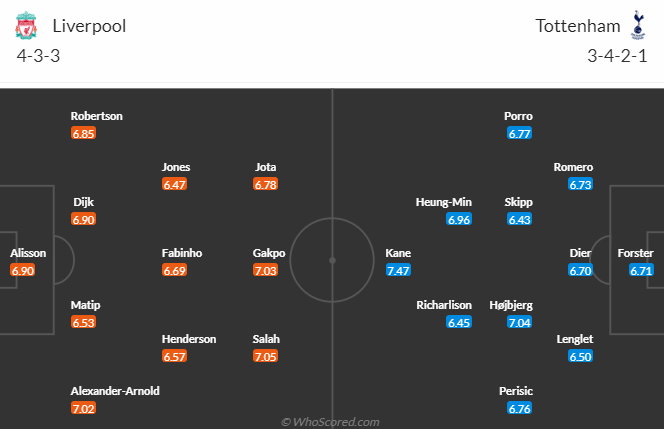Open the Liverpool team name link
The image size is (664, 429).
[89, 25]
